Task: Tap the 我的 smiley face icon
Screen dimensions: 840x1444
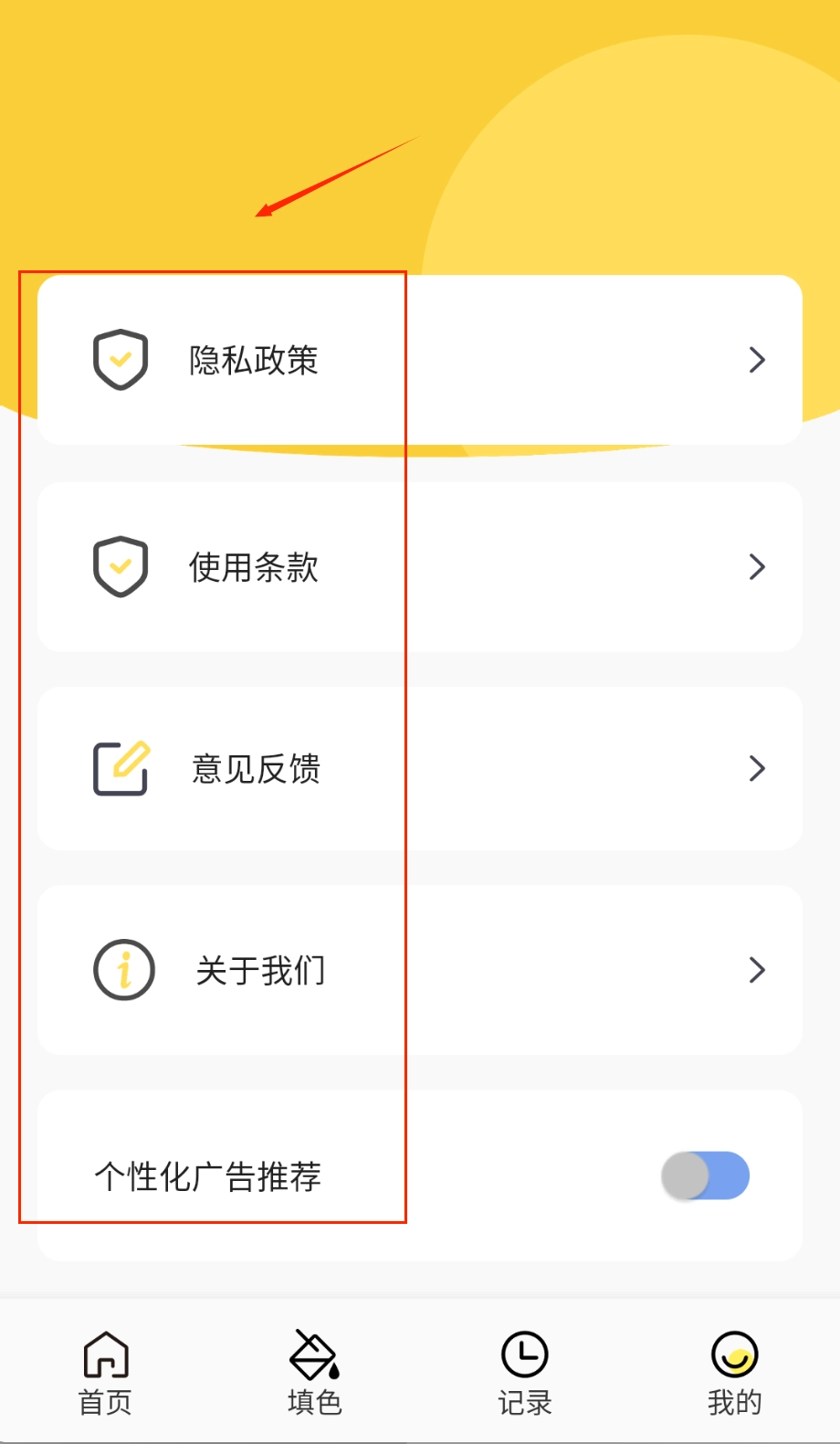Action: (734, 1354)
